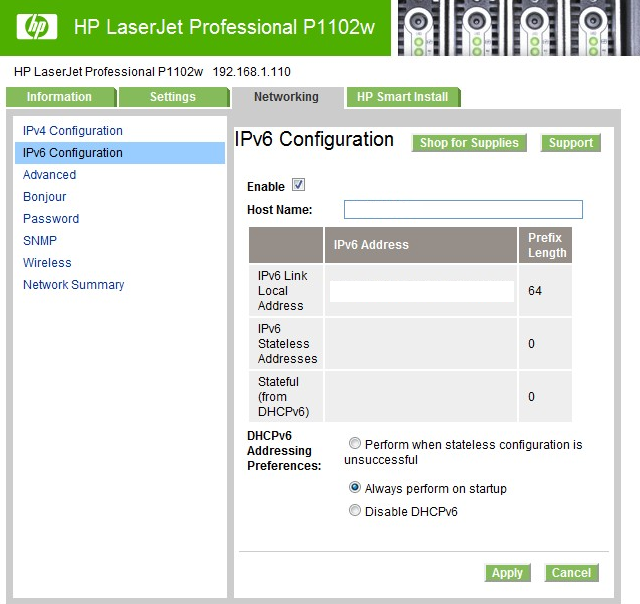Click the Prefix Length column header
Viewport: 640px width, 604px height.
click(545, 245)
